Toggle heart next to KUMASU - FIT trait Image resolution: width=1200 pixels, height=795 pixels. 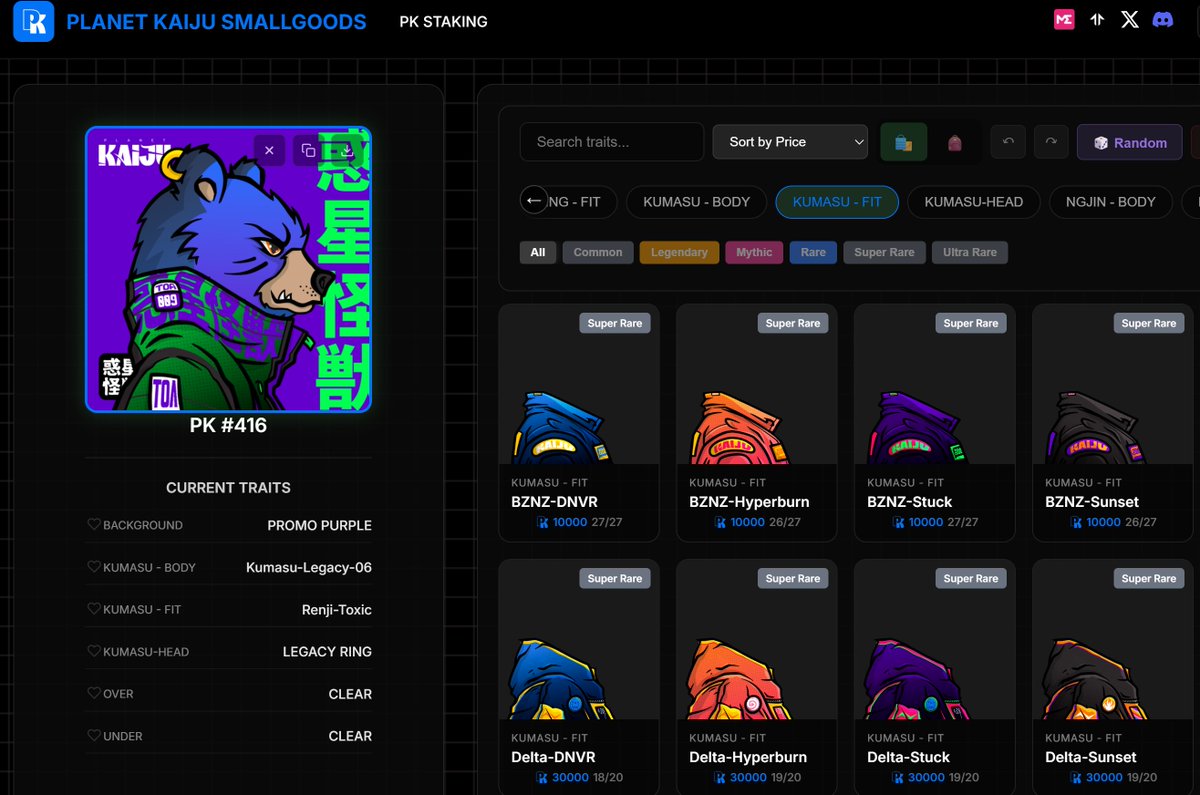click(x=94, y=609)
